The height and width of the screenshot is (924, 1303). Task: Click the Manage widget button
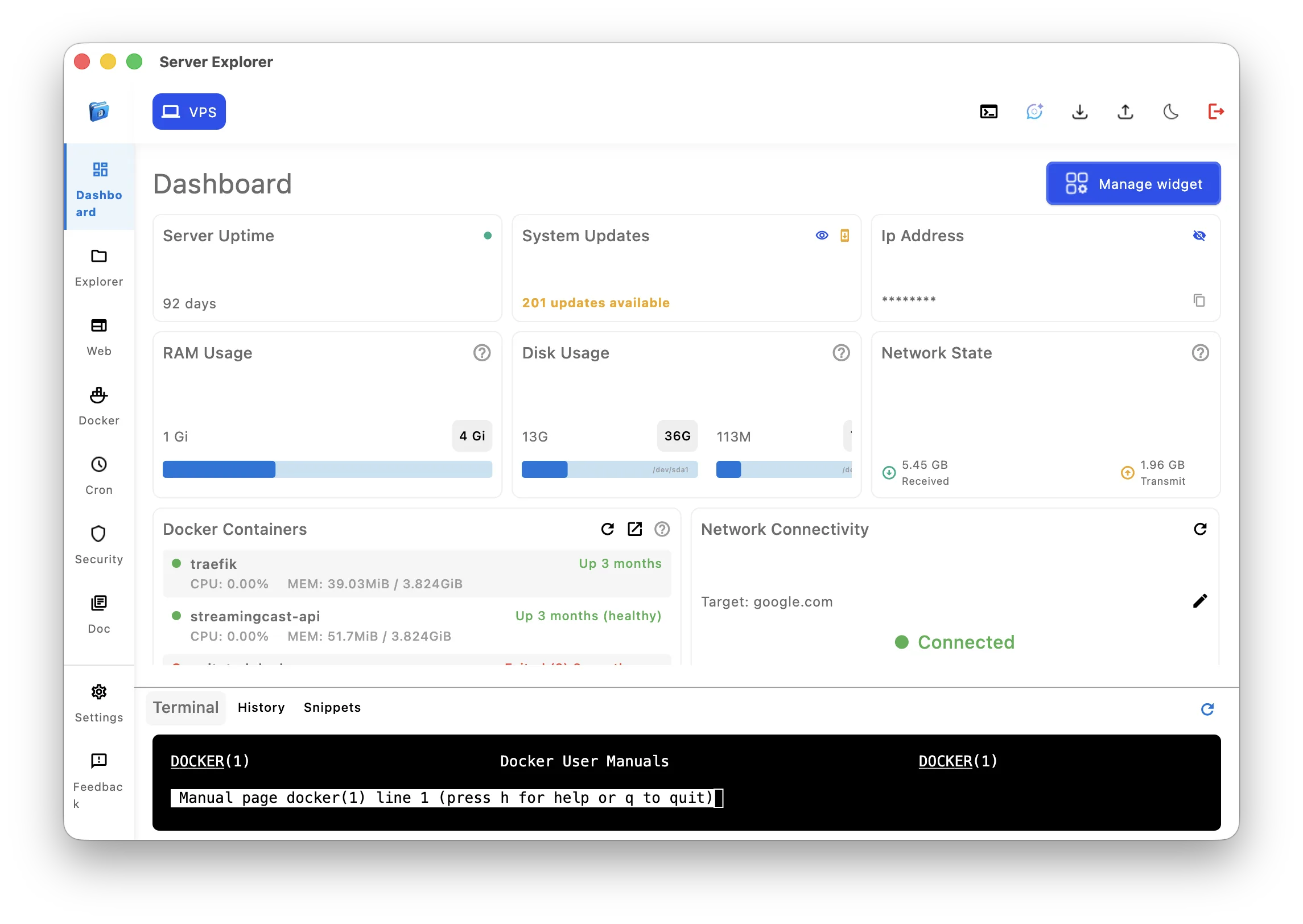pos(1133,184)
